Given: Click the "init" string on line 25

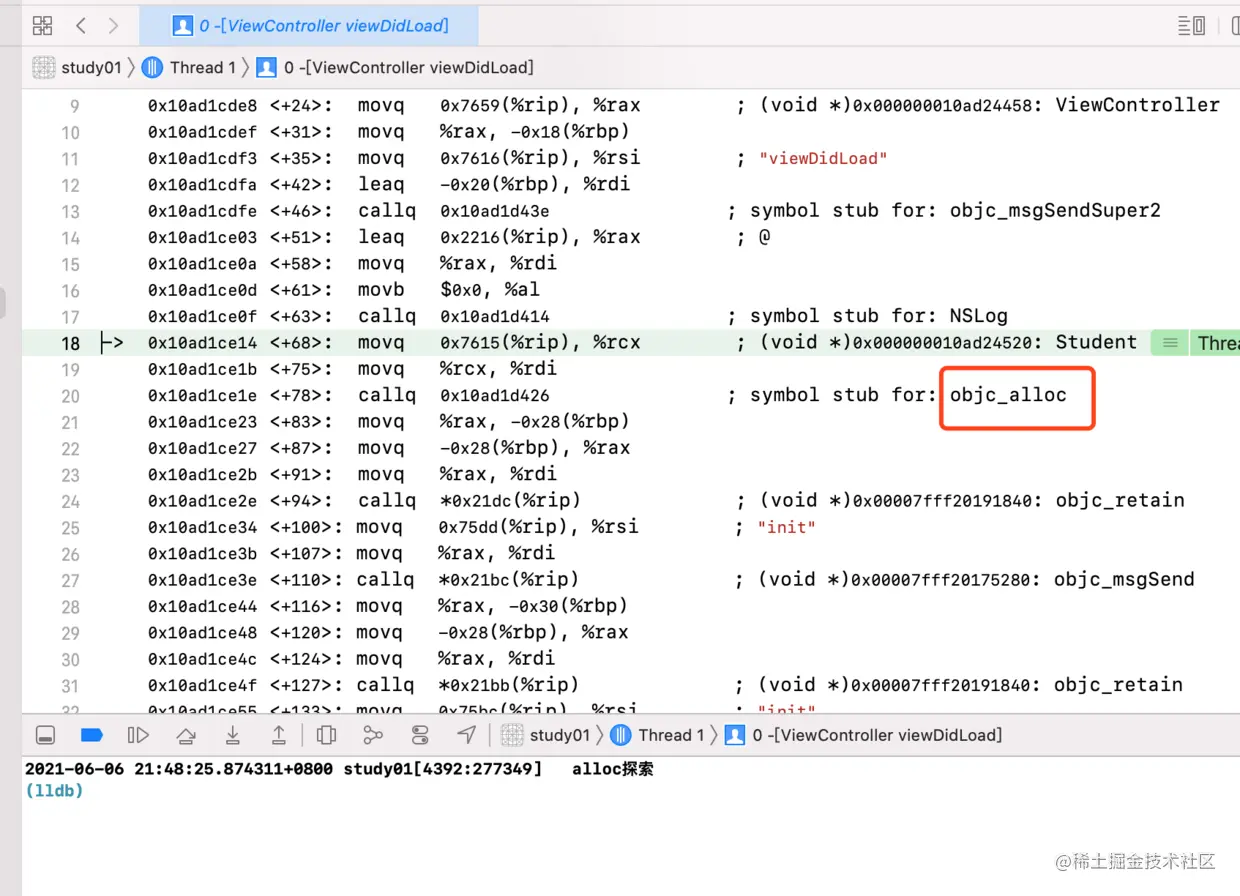Looking at the screenshot, I should pos(787,527).
